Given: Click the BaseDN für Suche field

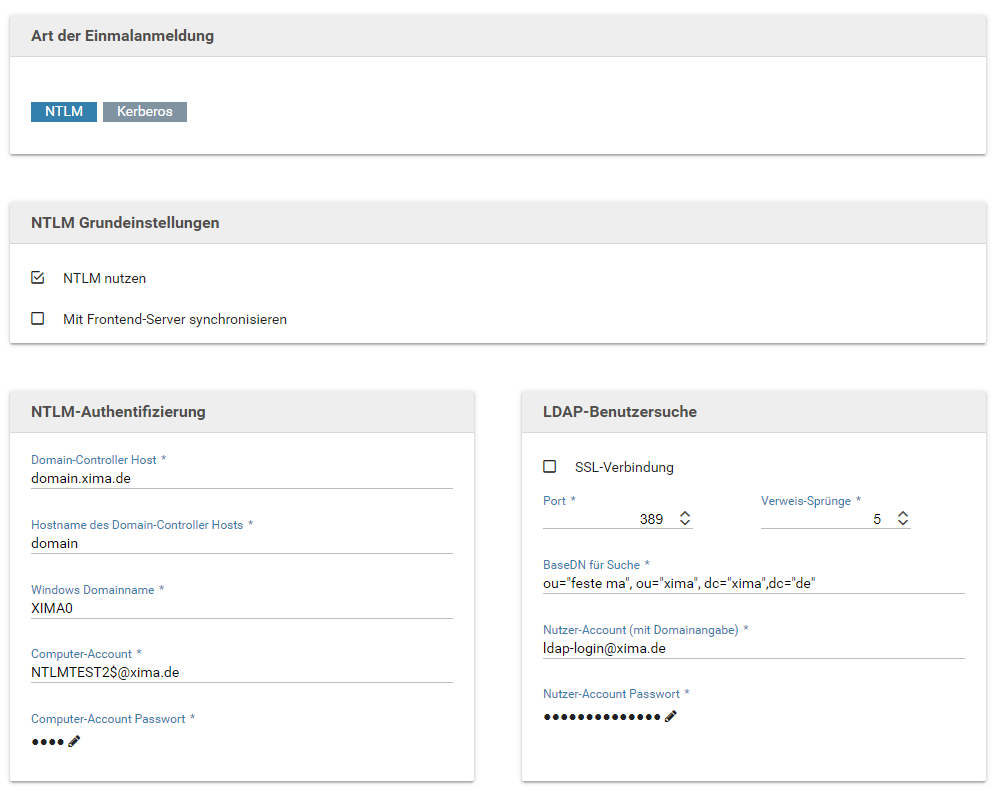Looking at the screenshot, I should (x=753, y=583).
